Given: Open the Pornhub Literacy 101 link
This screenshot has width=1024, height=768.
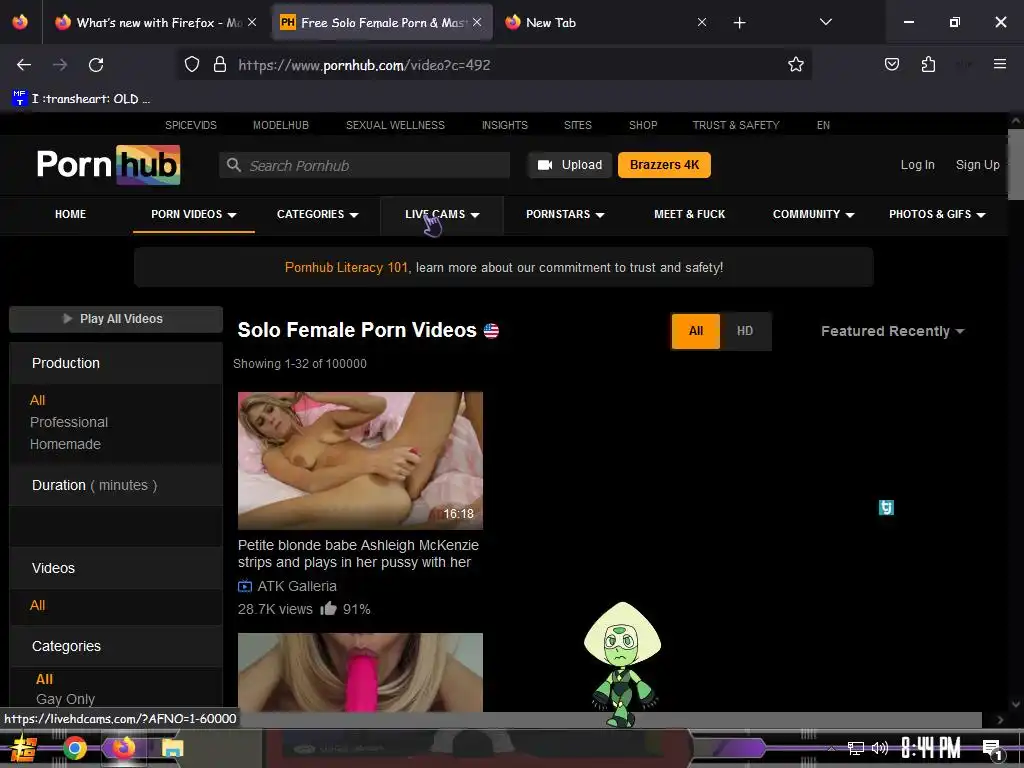Looking at the screenshot, I should (346, 268).
